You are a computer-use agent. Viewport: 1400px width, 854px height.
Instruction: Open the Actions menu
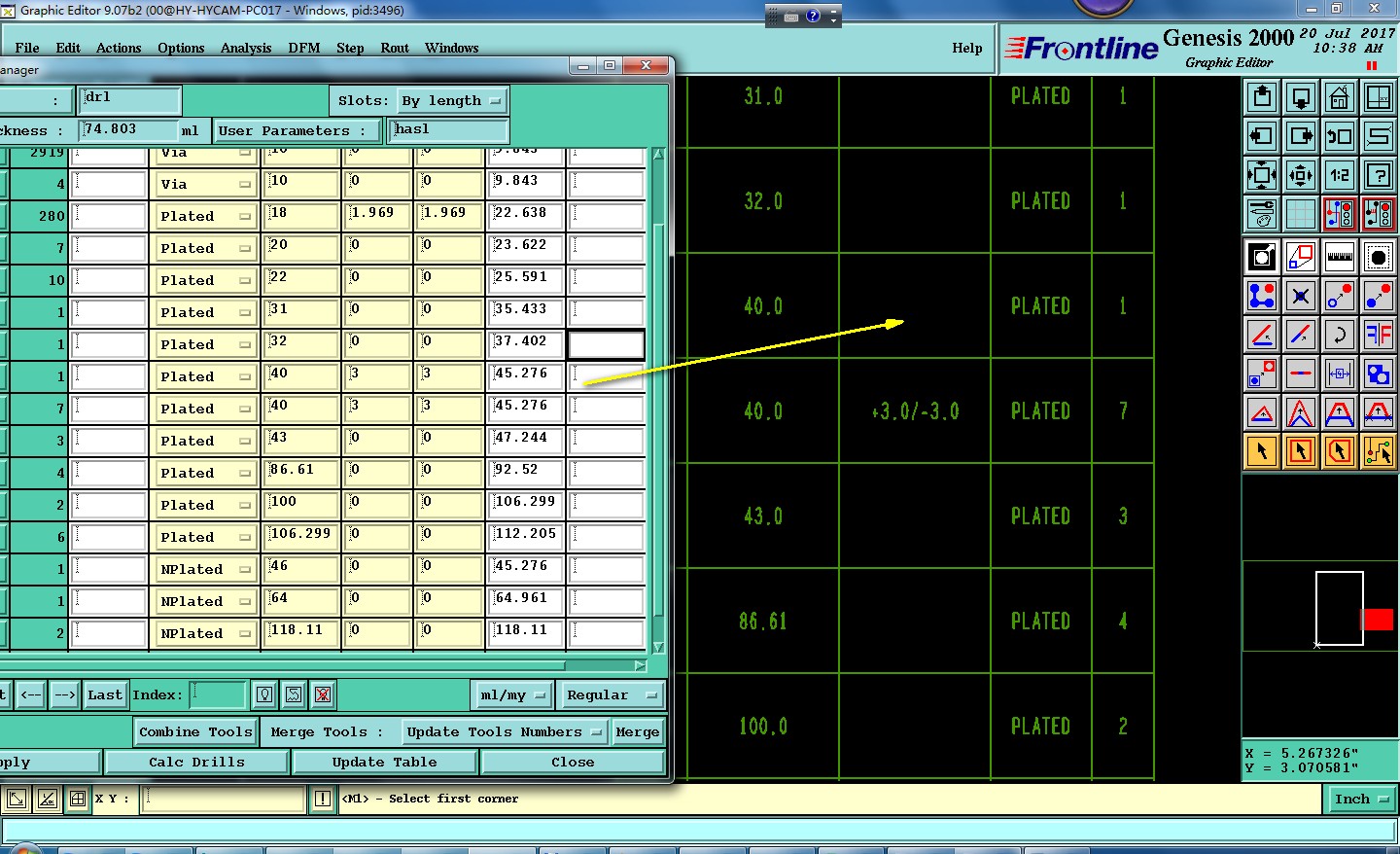point(119,48)
